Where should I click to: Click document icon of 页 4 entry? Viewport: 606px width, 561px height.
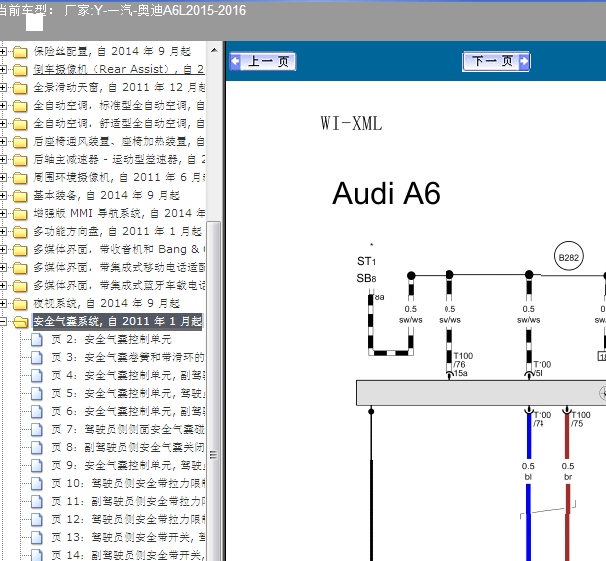coord(37,376)
